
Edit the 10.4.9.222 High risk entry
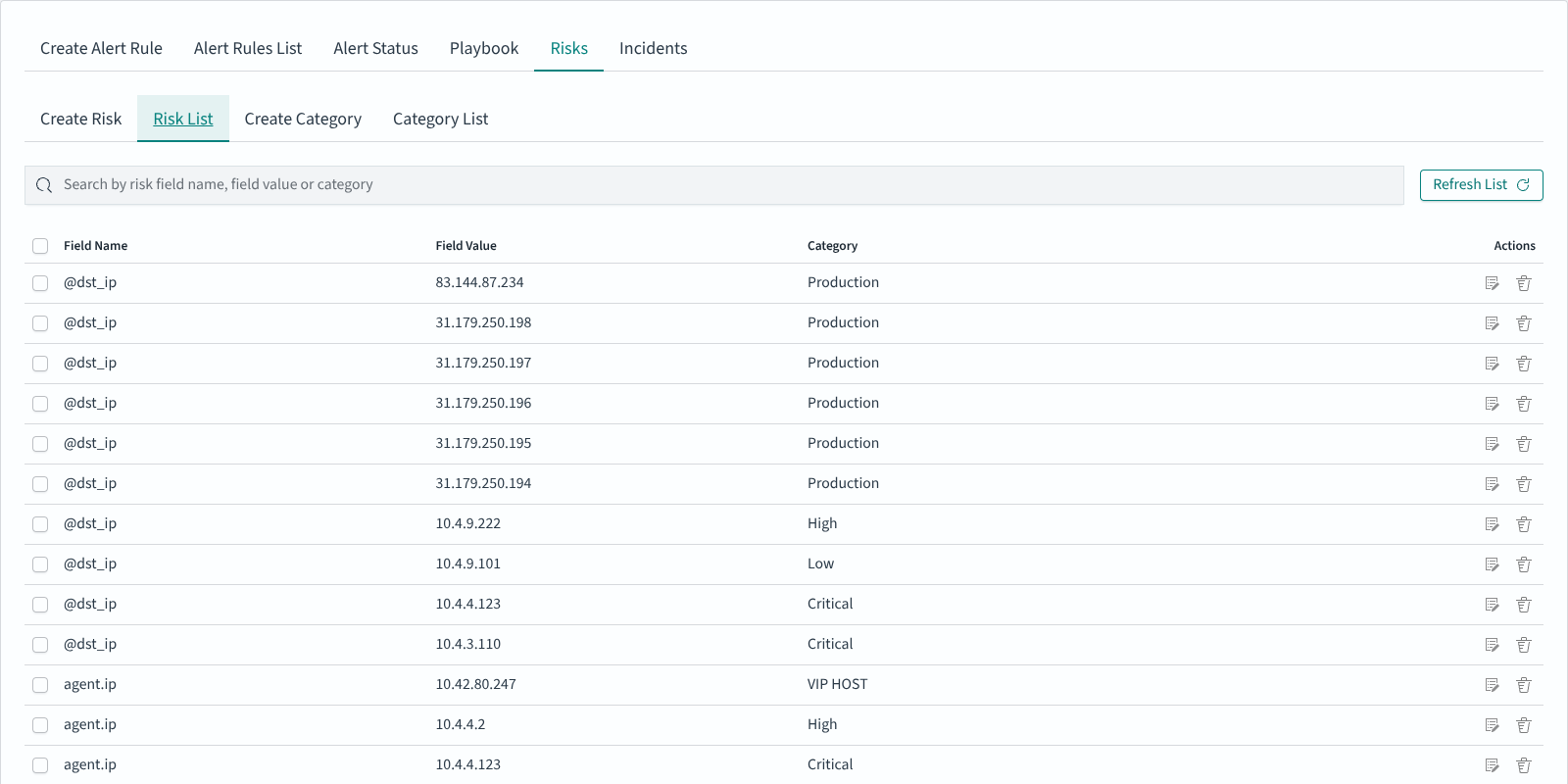1492,524
